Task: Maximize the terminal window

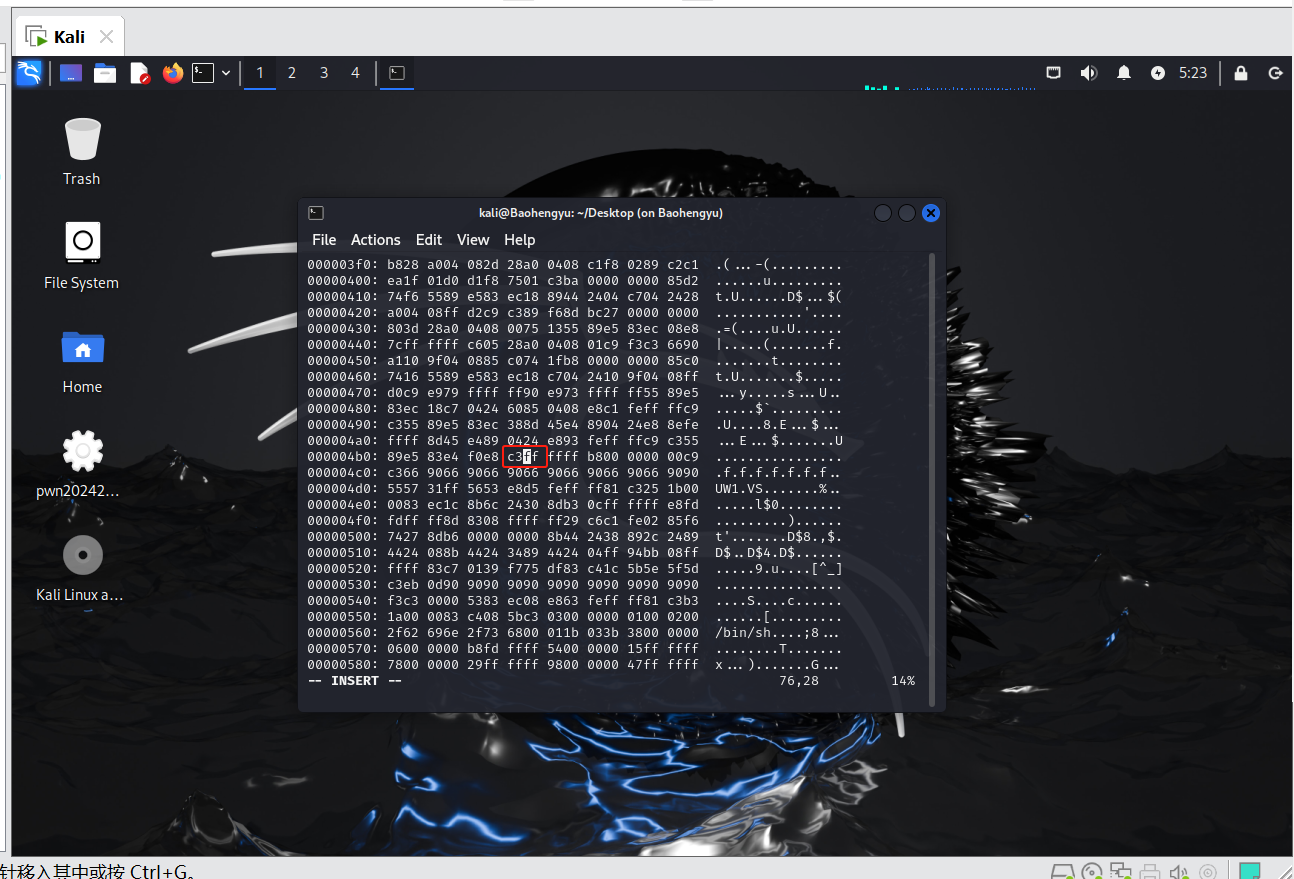Action: point(907,213)
